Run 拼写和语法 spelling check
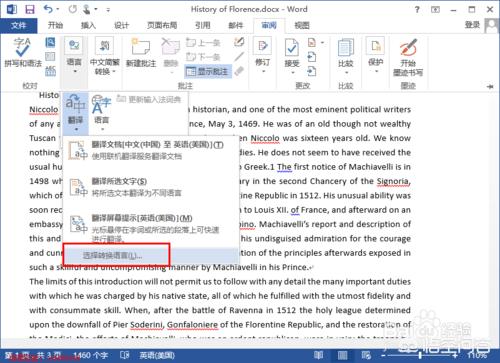 (x=23, y=53)
